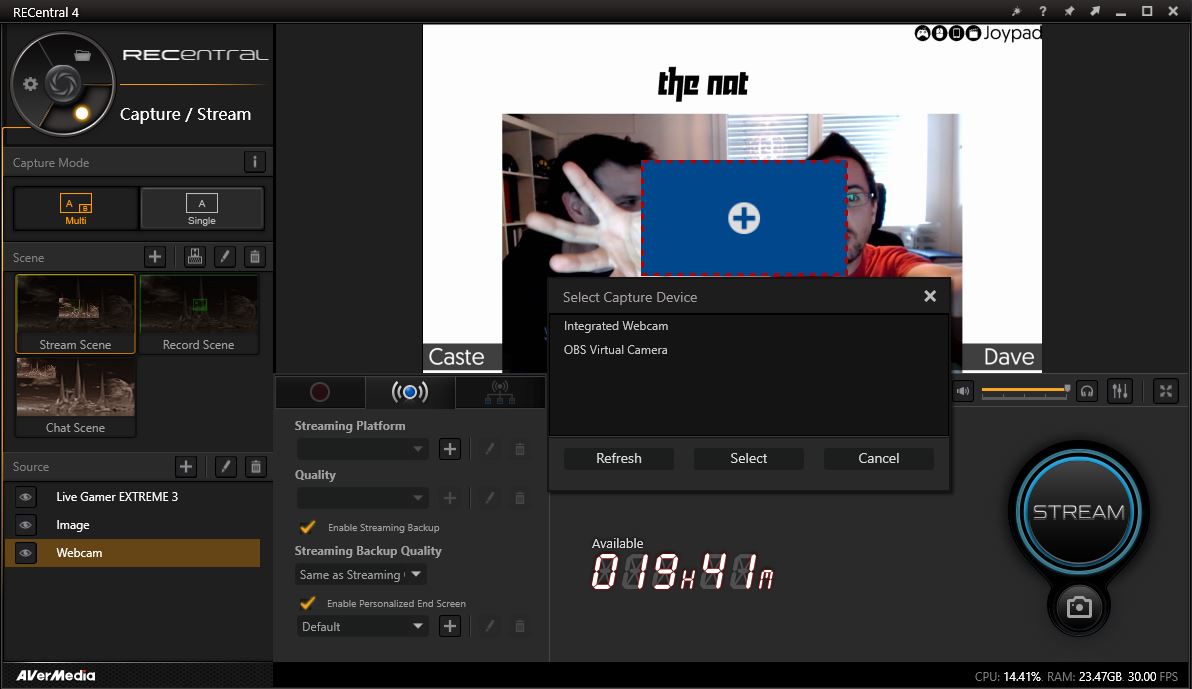Select the Chat Scene thumbnail
Viewport: 1192px width, 689px height.
pyautogui.click(x=75, y=397)
